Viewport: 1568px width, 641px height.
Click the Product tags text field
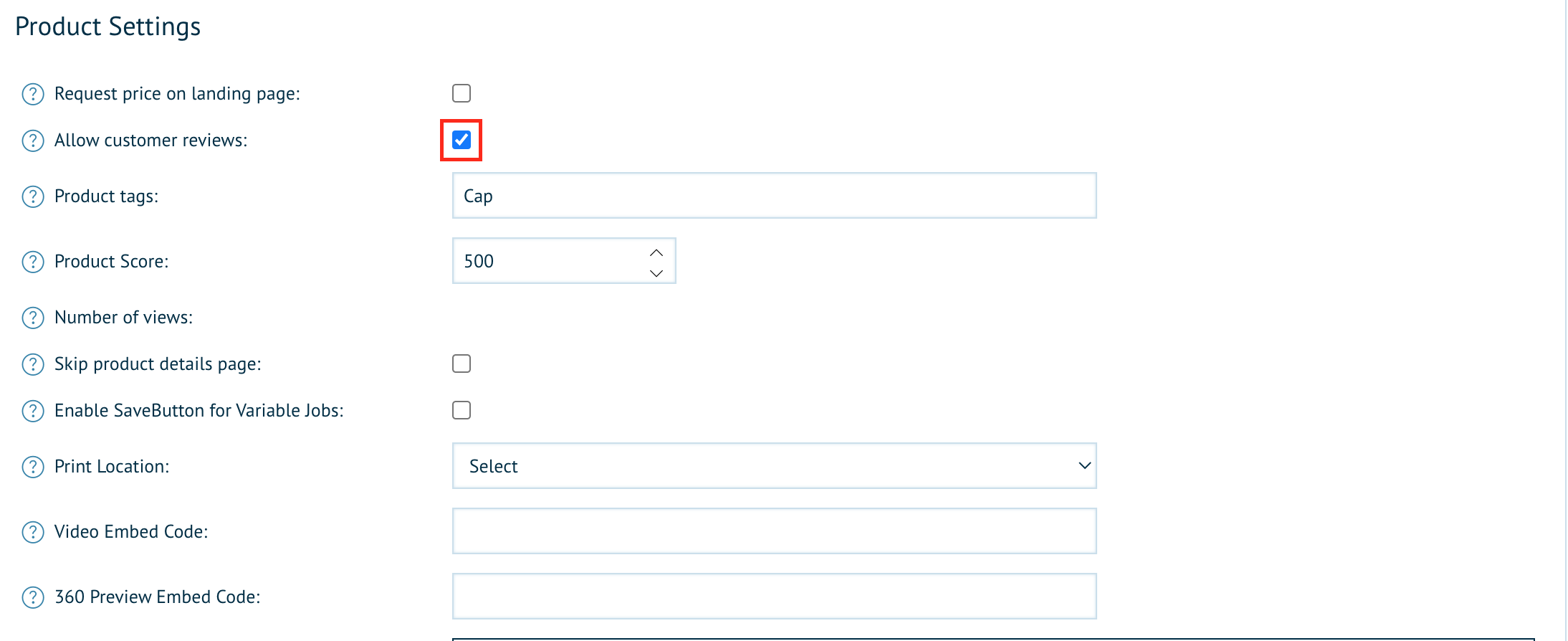click(774, 196)
